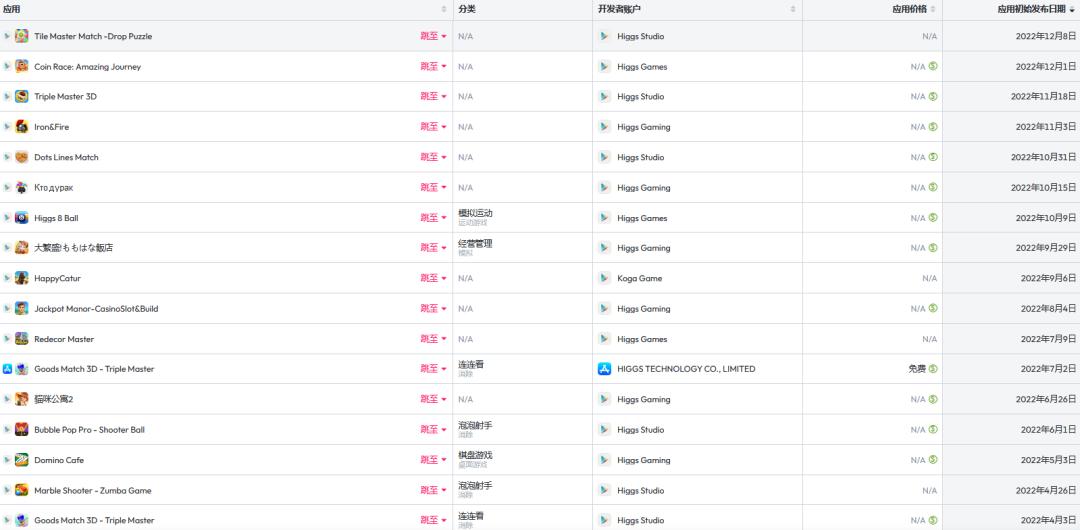The width and height of the screenshot is (1080, 530).
Task: Click the Higgs 8 Ball app icon
Action: click(22, 218)
